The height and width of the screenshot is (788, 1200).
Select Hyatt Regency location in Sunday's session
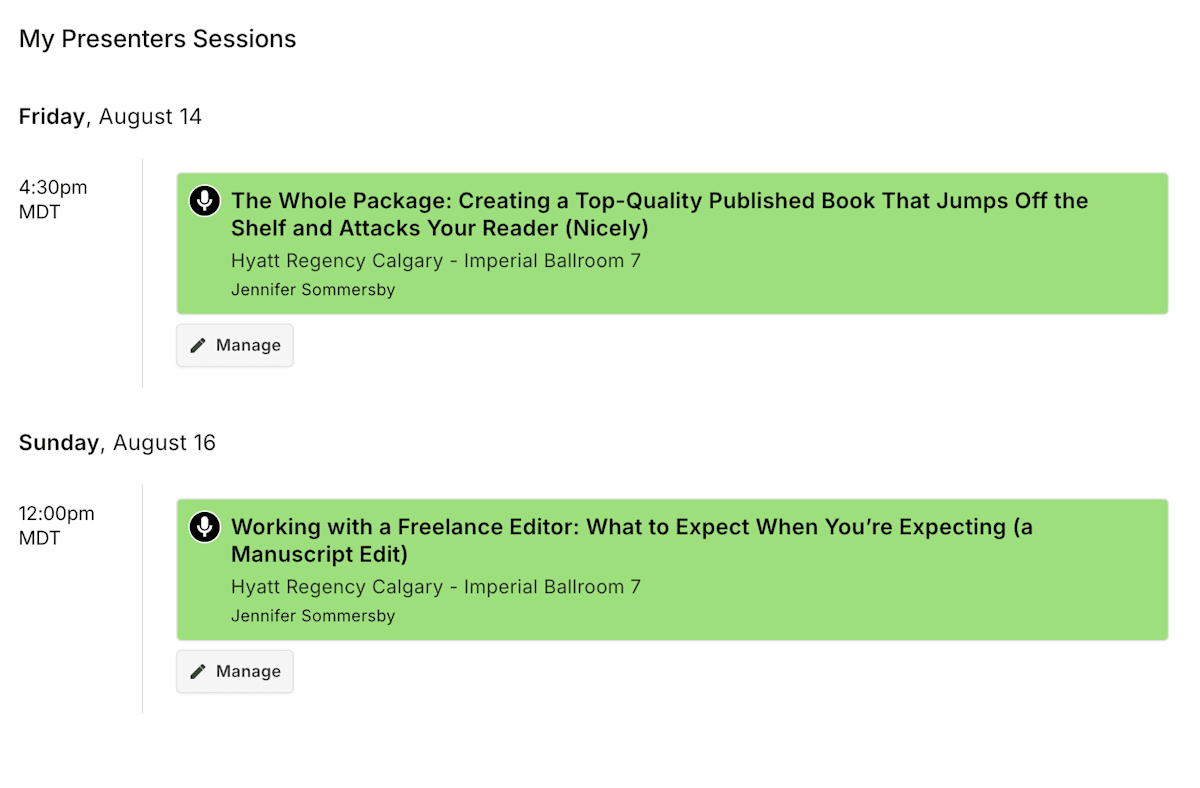[435, 587]
